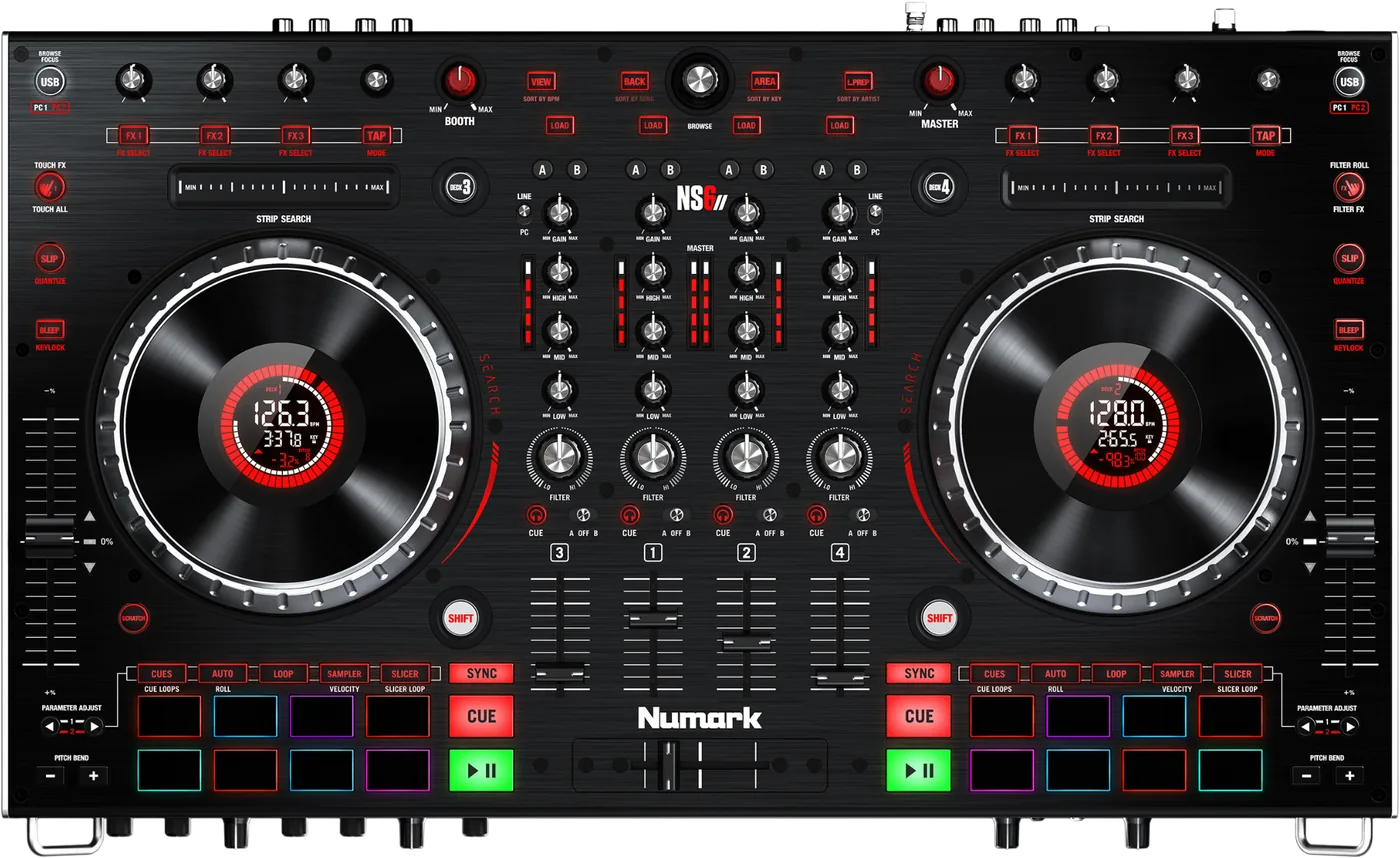Tap the right deck Bleep button
The image size is (1400, 858).
pos(1349,329)
